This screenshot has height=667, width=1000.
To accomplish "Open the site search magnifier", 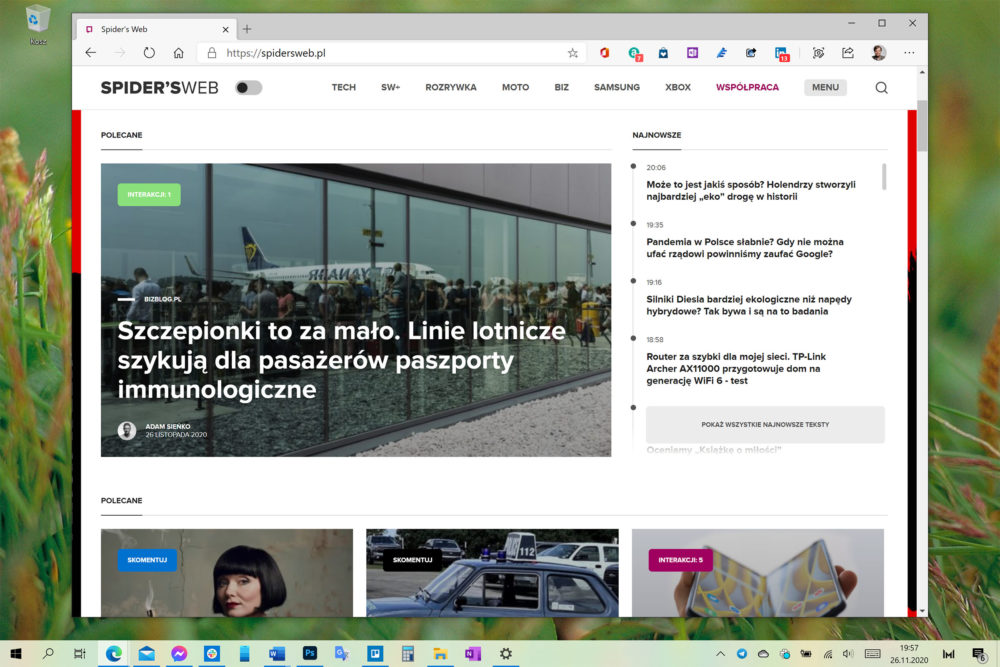I will (x=881, y=87).
